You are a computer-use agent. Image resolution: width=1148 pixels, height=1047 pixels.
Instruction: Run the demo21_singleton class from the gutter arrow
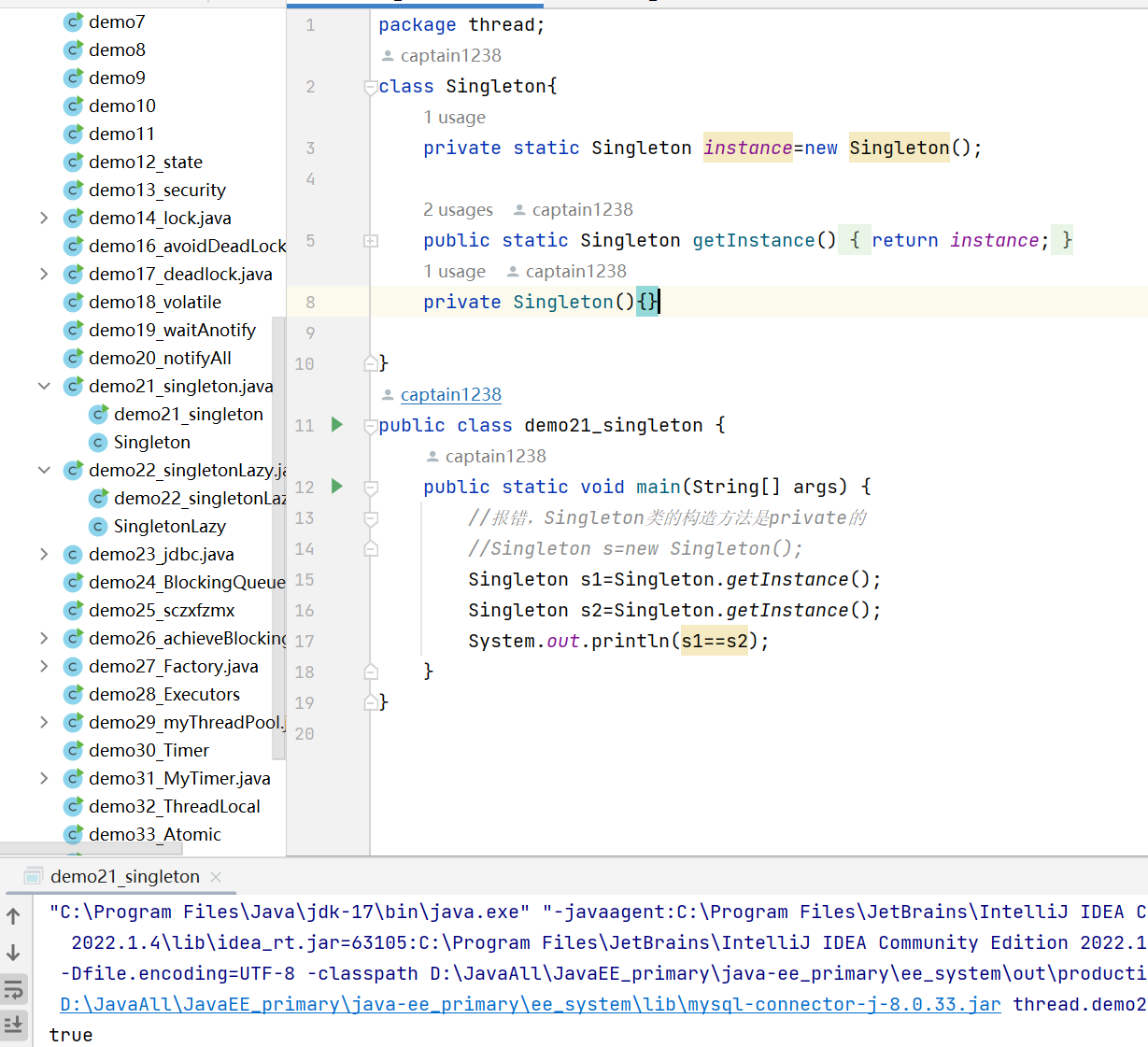(337, 425)
